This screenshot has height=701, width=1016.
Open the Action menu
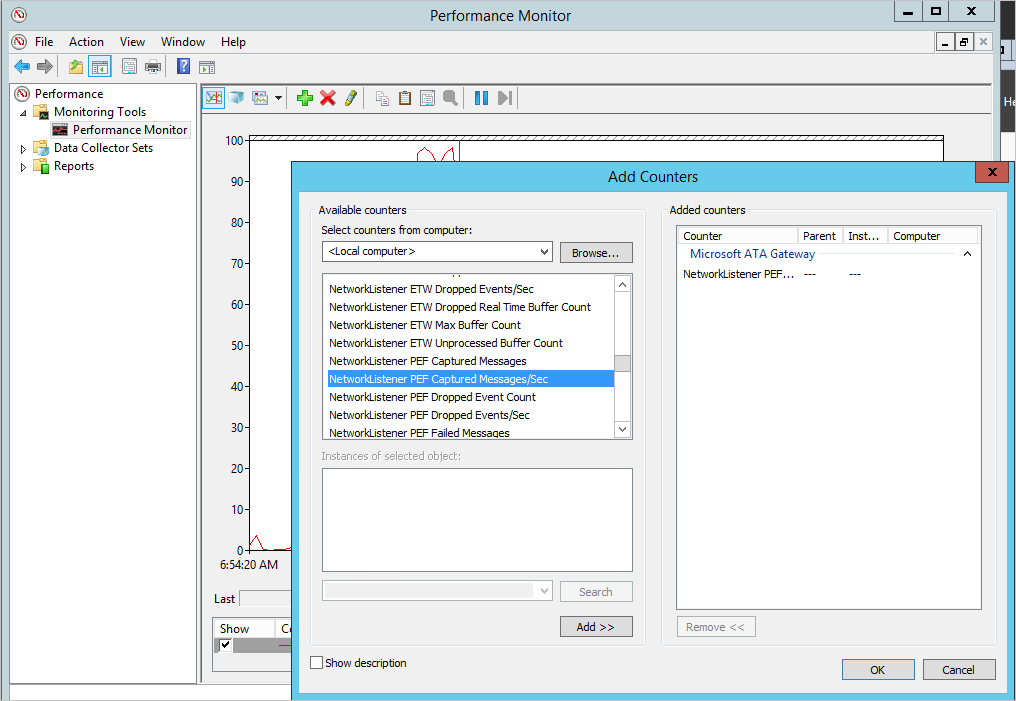(86, 41)
